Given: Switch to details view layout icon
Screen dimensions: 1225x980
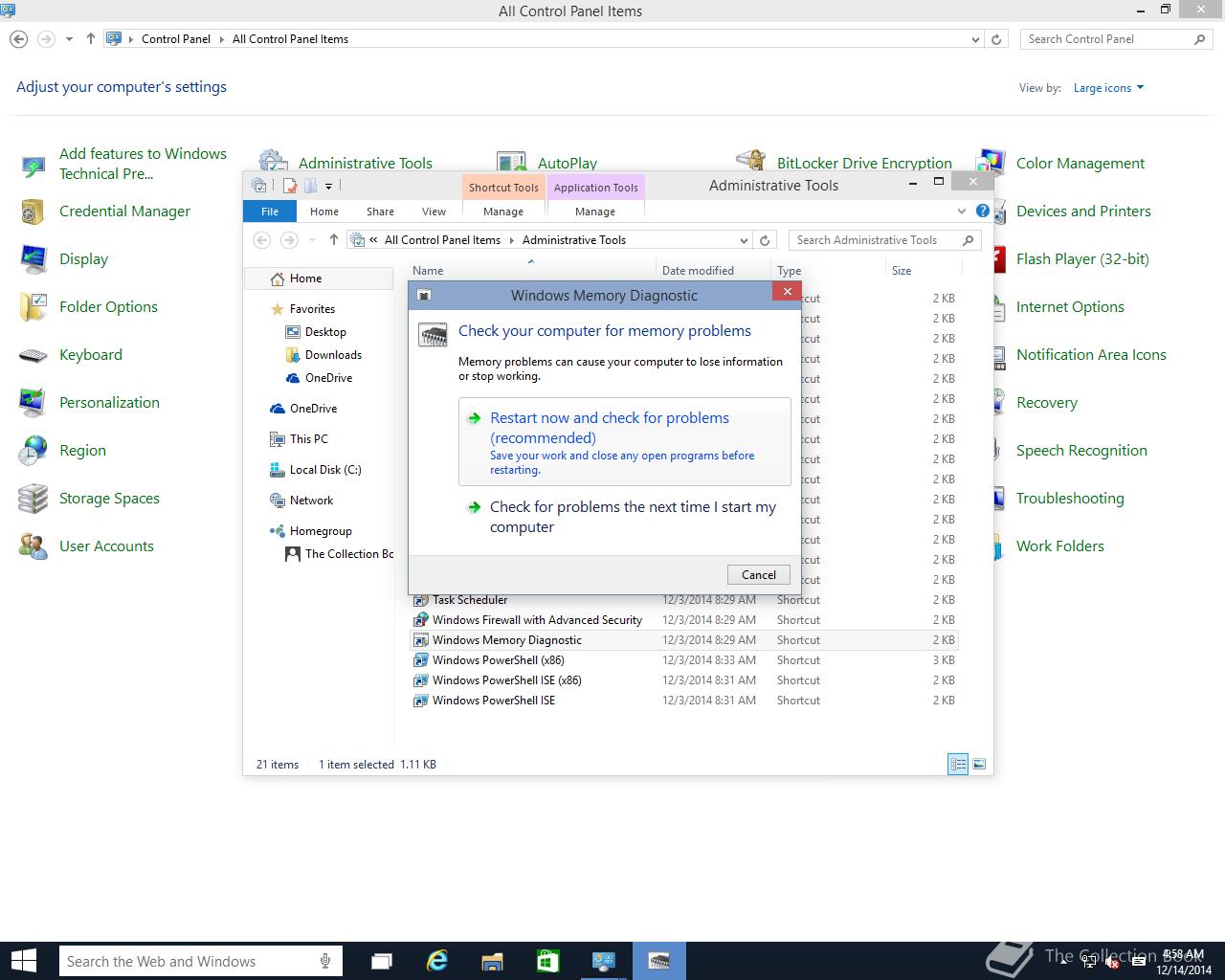Looking at the screenshot, I should 958,764.
